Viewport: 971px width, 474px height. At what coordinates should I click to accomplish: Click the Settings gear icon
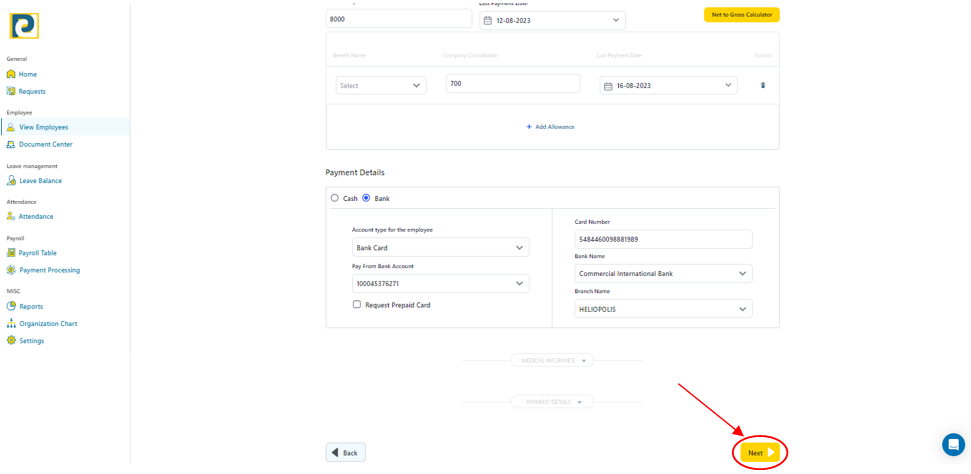click(11, 341)
